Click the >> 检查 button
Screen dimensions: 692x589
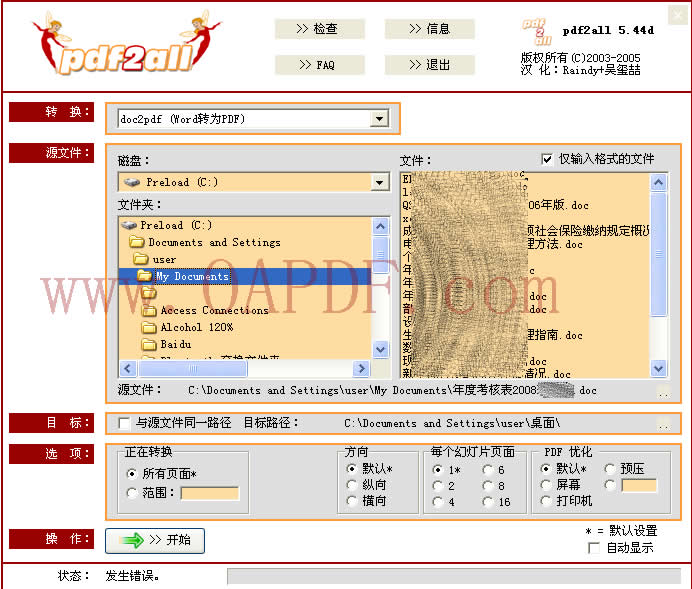(320, 29)
